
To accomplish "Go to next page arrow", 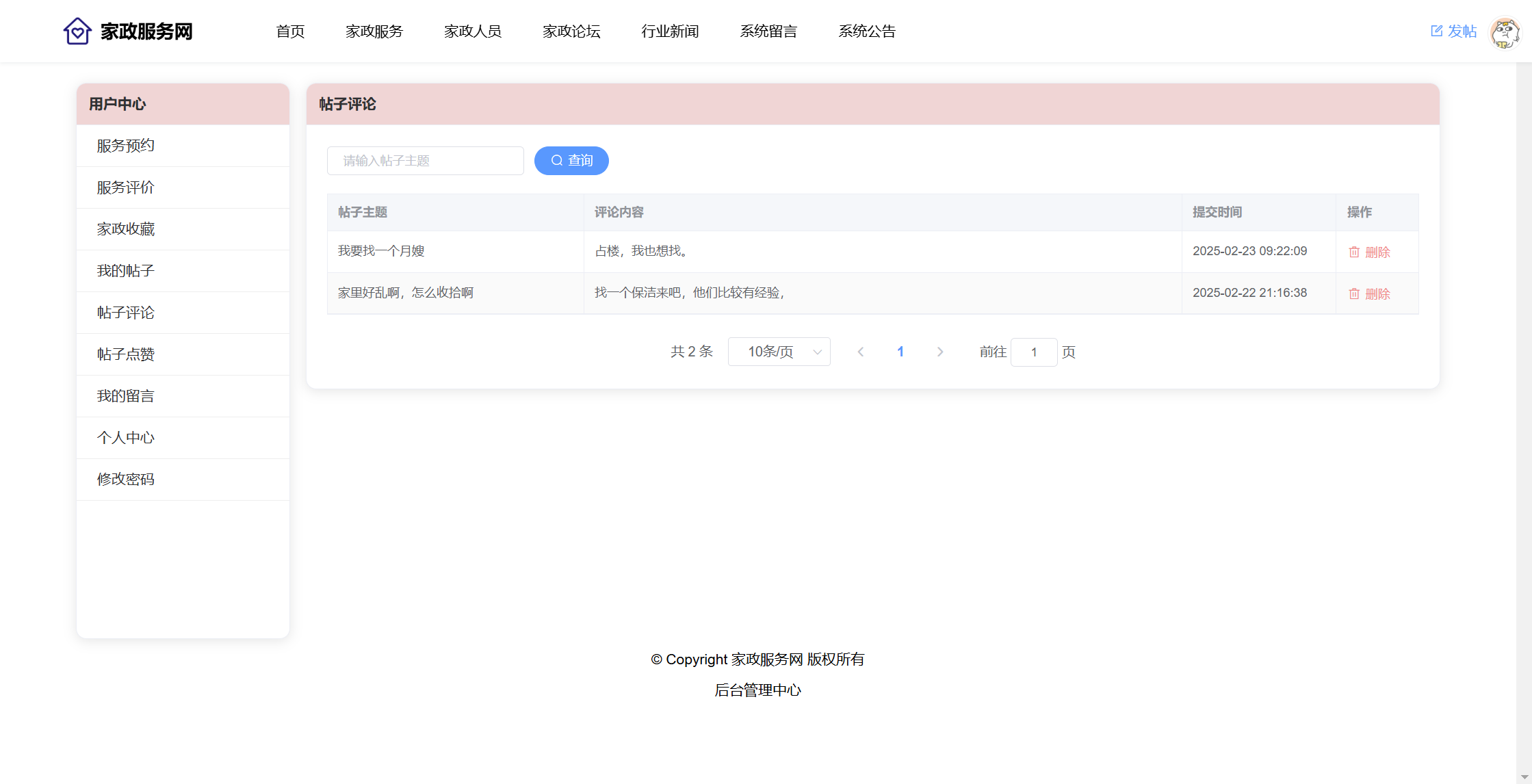I will pyautogui.click(x=939, y=352).
